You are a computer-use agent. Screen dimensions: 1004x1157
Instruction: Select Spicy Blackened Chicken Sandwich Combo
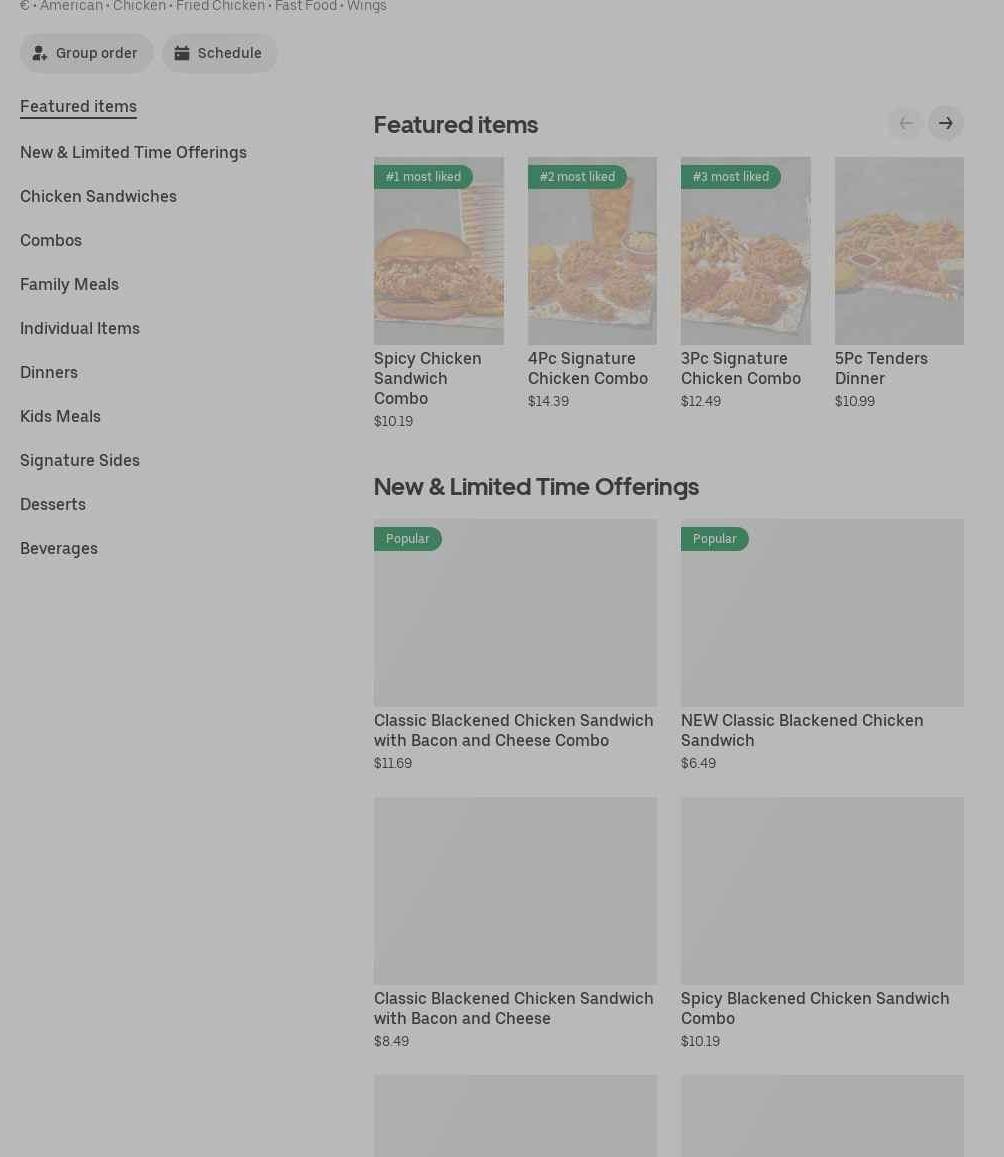click(821, 891)
